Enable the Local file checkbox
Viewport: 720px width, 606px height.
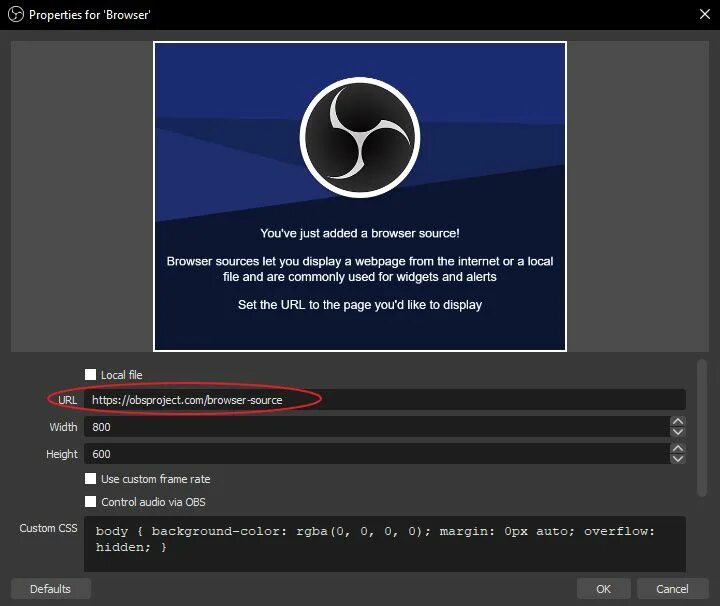pos(90,375)
